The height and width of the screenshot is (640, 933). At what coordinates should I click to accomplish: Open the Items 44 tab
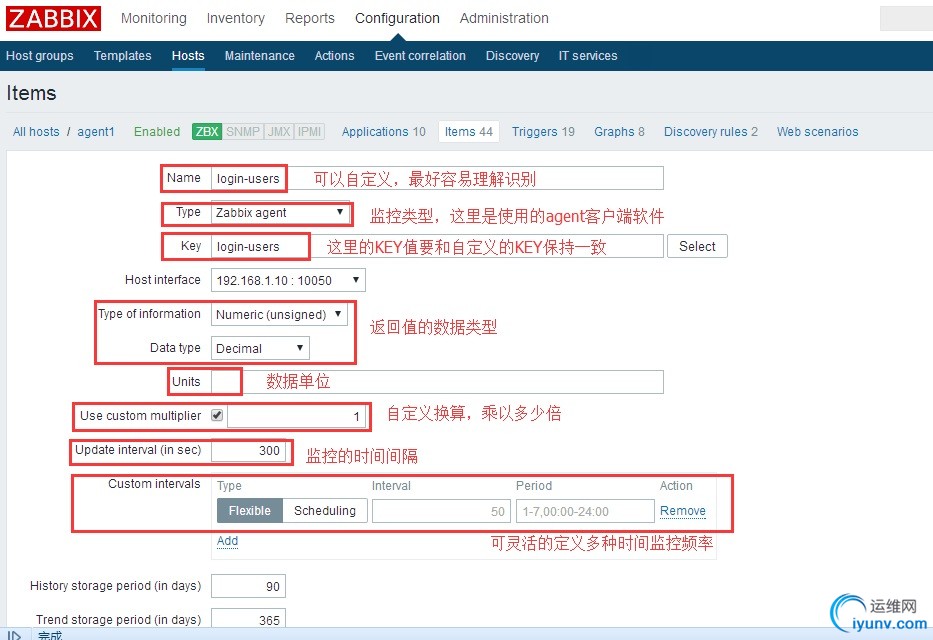(x=469, y=131)
